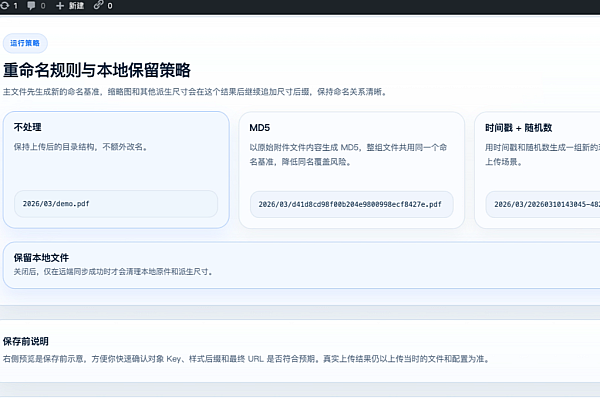Viewport: 600px width, 400px height.
Task: Toggle the 保留本地文件 setting card
Action: point(302,265)
